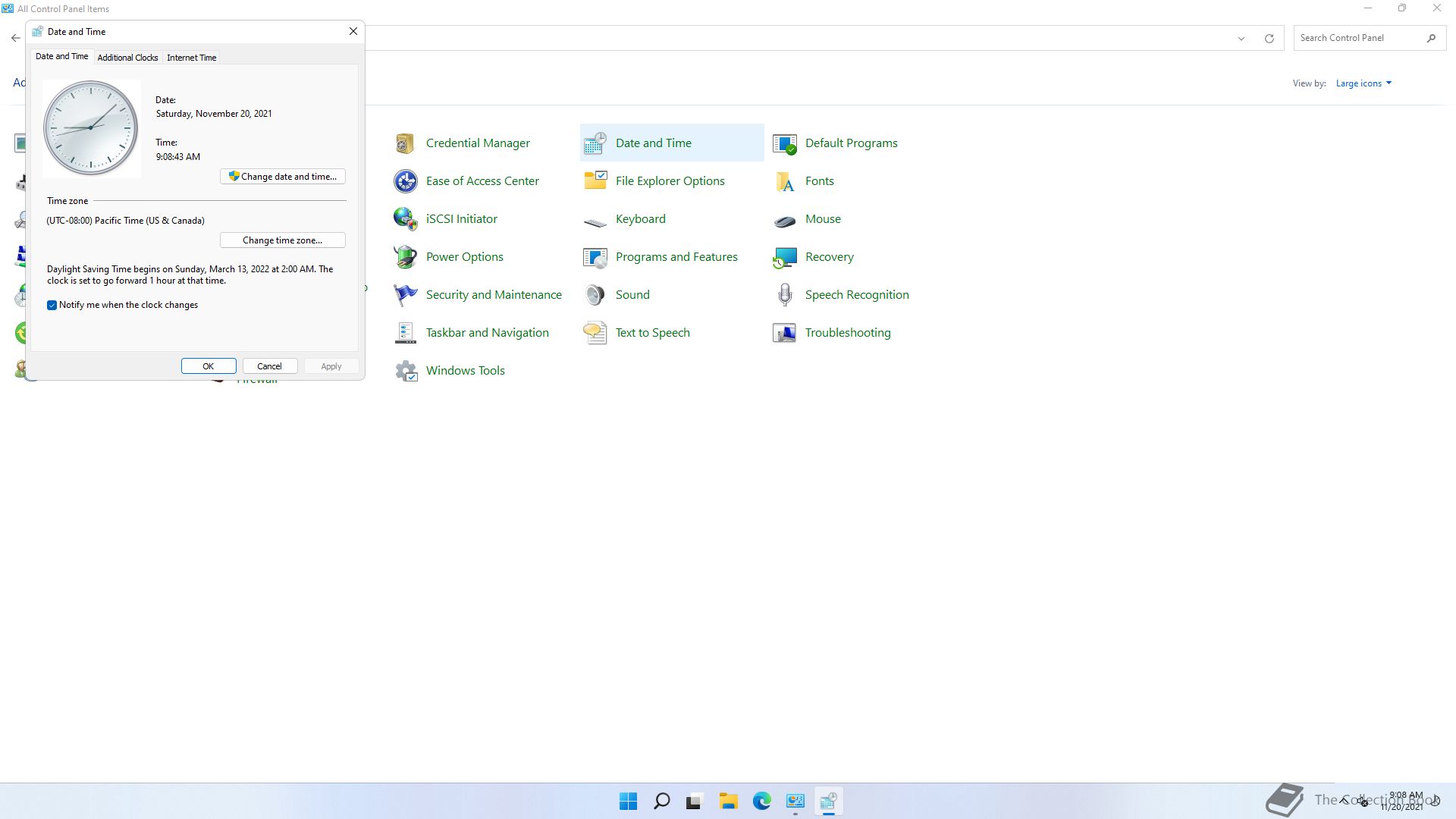1456x819 pixels.
Task: Open the Recovery icon
Action: coord(784,256)
